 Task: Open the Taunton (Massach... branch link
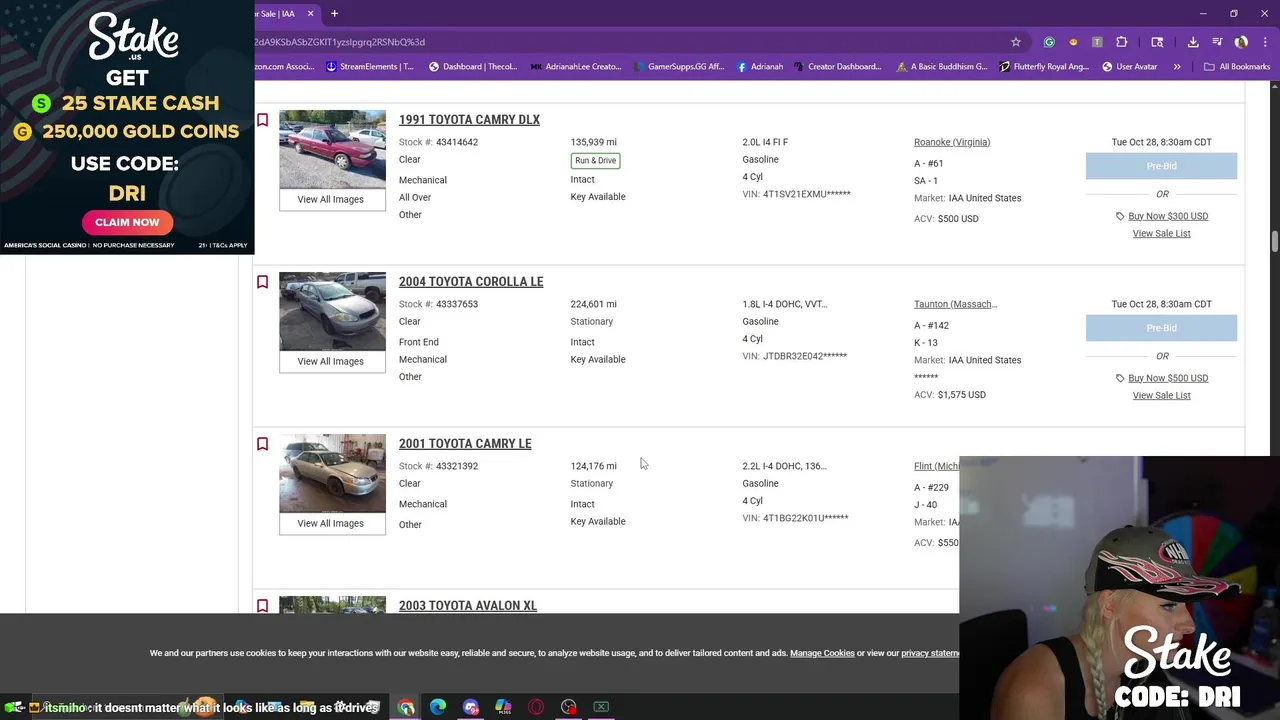tap(956, 304)
